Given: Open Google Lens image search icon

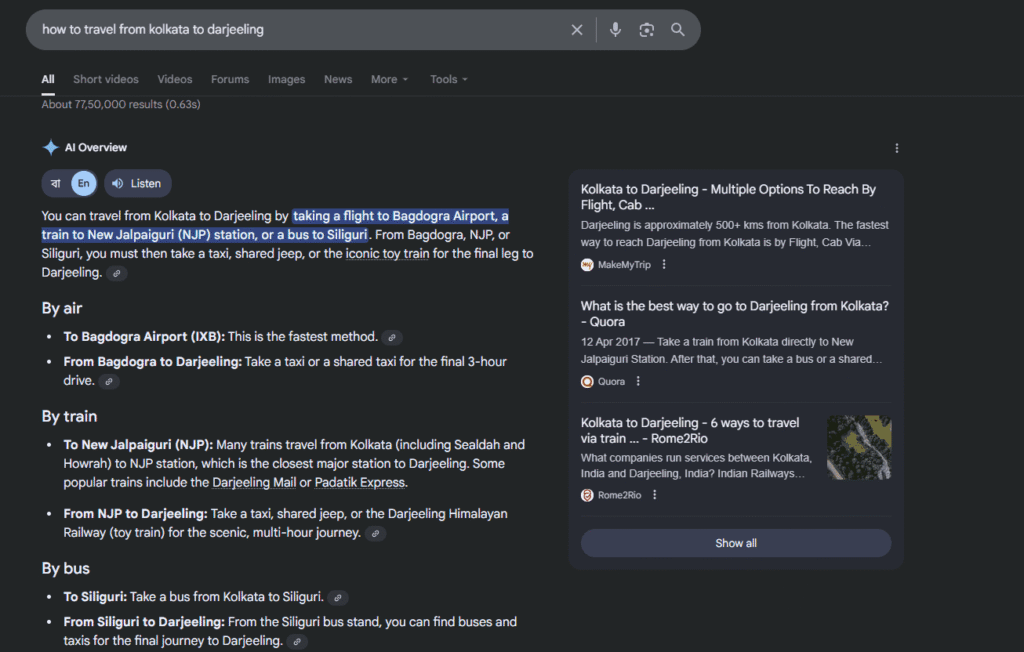Looking at the screenshot, I should pos(647,30).
